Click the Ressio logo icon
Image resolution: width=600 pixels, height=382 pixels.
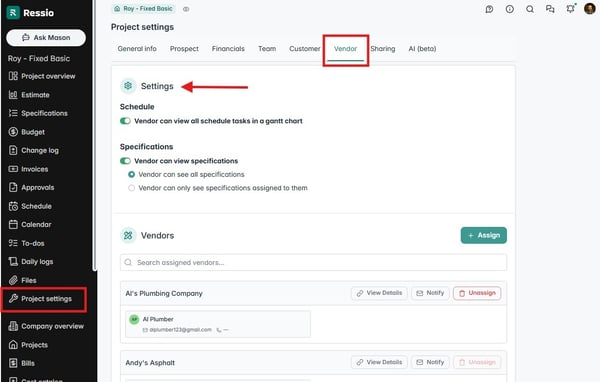tap(13, 13)
